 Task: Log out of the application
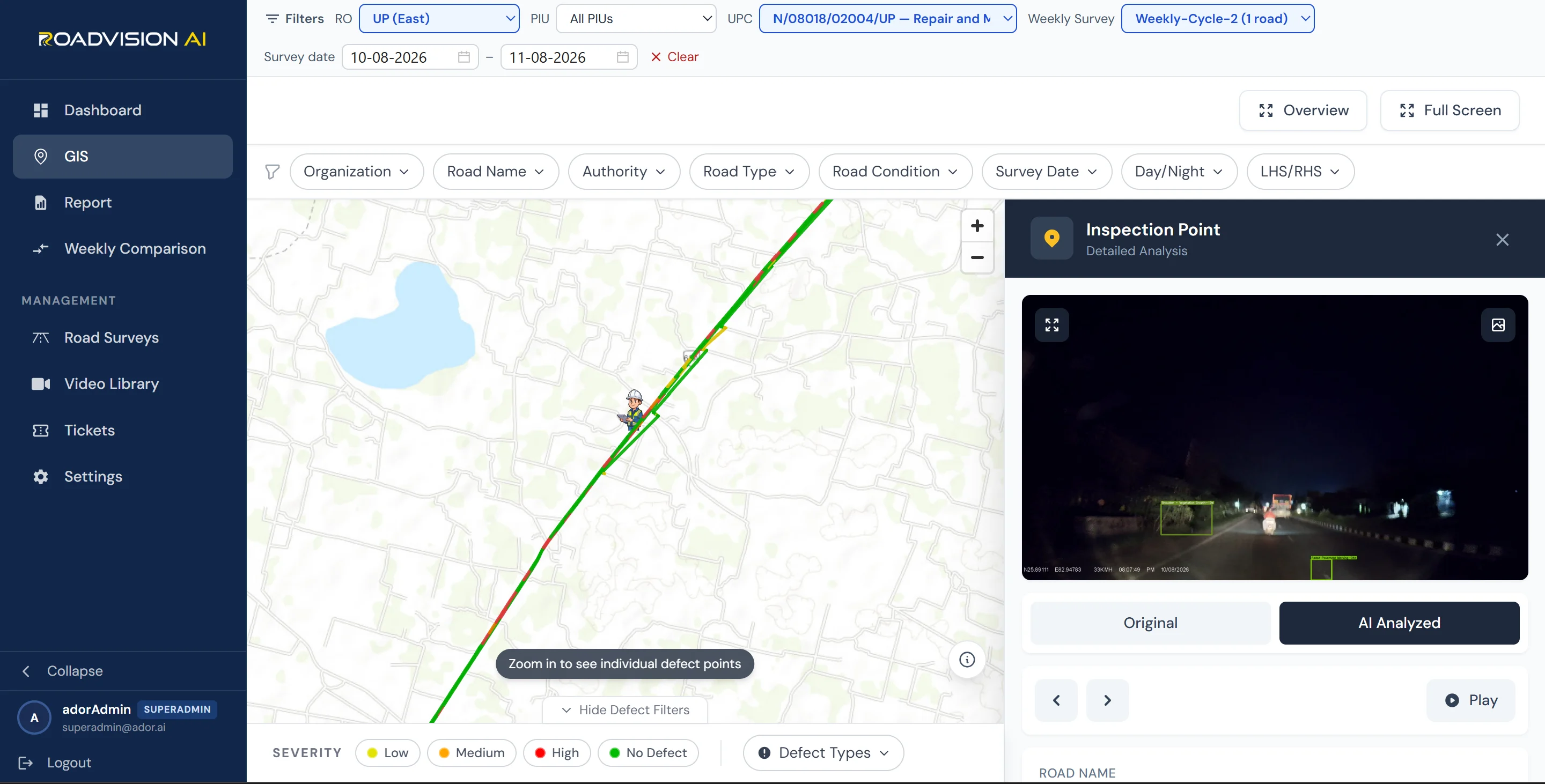tap(55, 763)
